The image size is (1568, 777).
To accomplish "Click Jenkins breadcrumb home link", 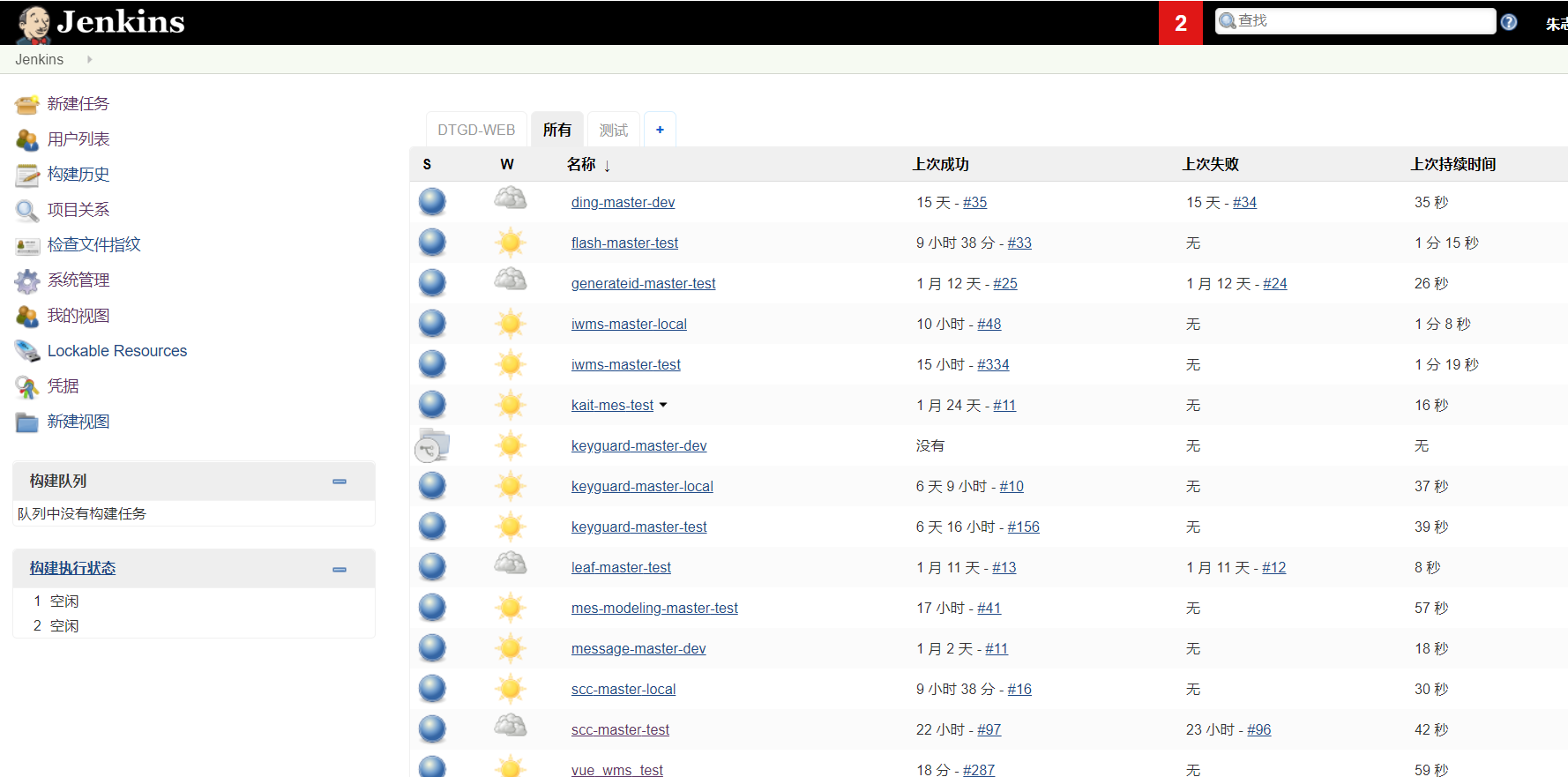I will point(39,60).
